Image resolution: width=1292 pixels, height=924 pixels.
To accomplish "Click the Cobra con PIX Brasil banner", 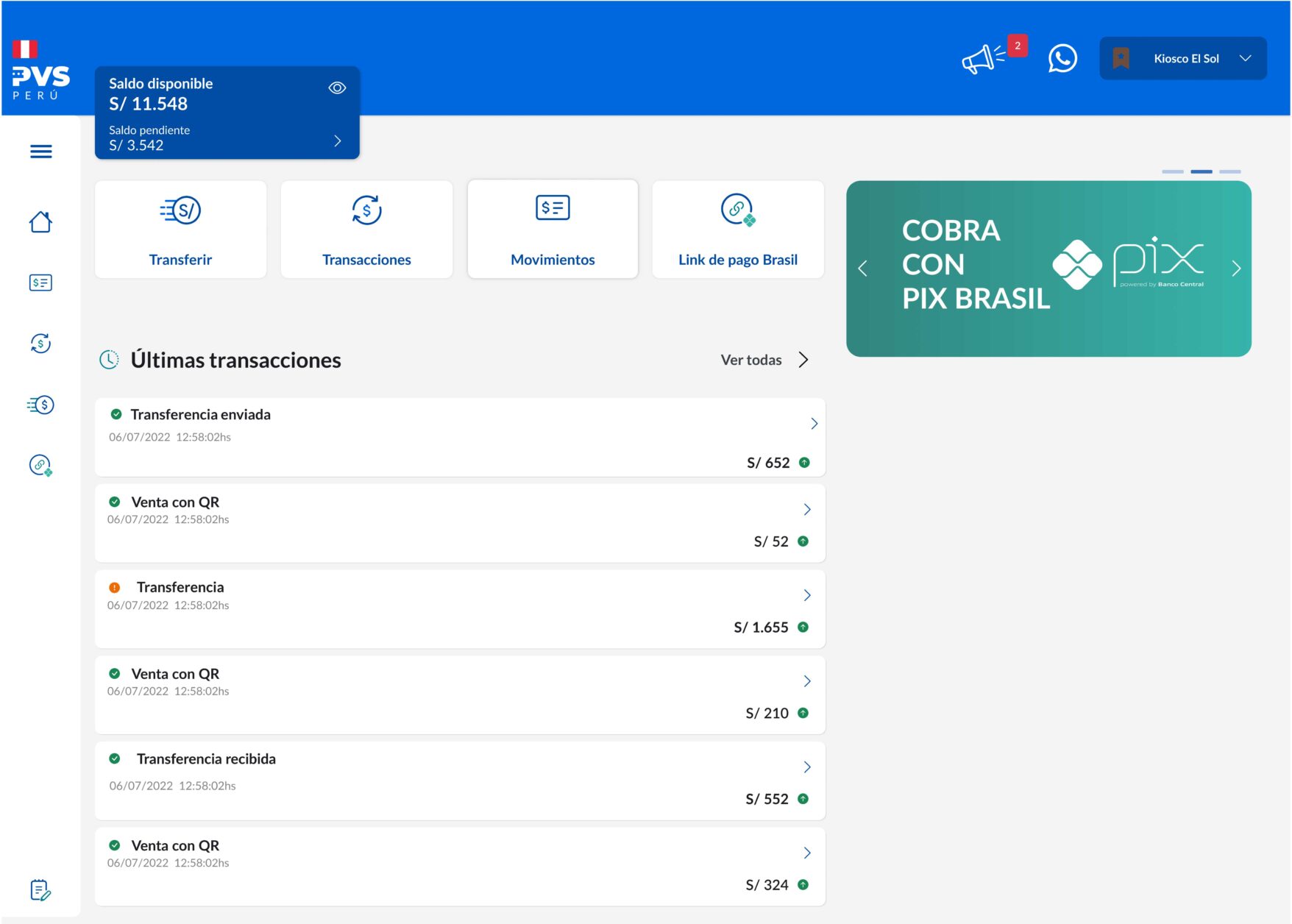I will tap(1048, 269).
